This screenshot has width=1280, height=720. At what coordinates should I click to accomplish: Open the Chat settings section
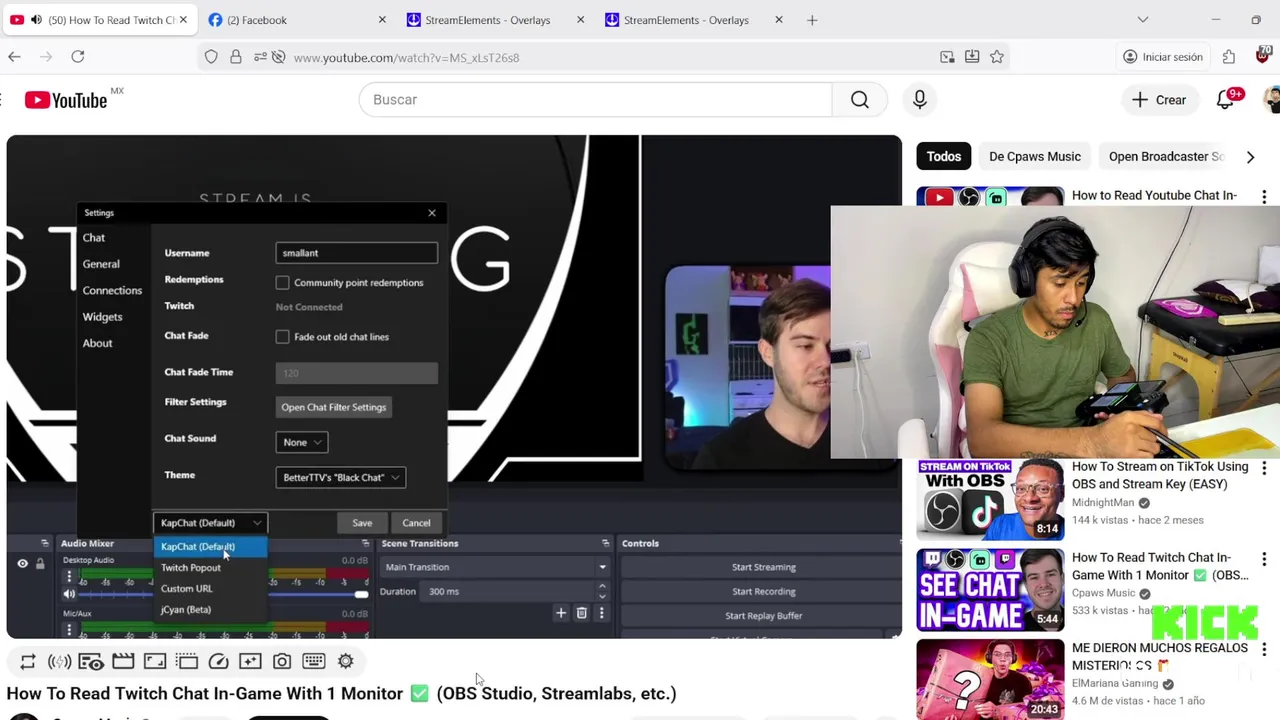[94, 238]
